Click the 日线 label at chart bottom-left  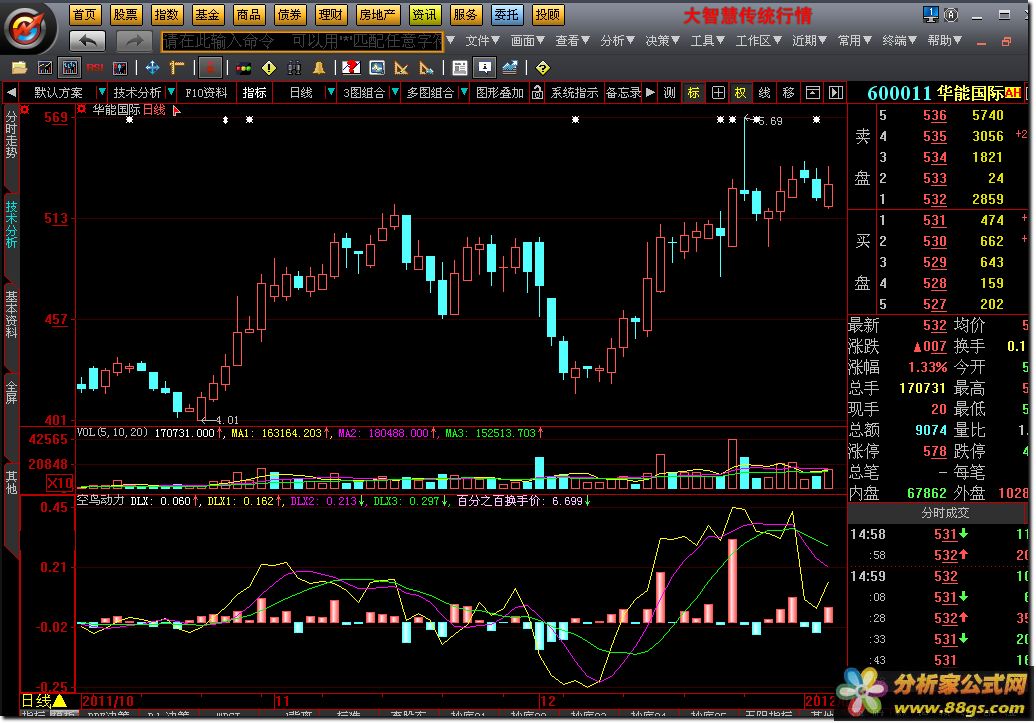tap(36, 701)
